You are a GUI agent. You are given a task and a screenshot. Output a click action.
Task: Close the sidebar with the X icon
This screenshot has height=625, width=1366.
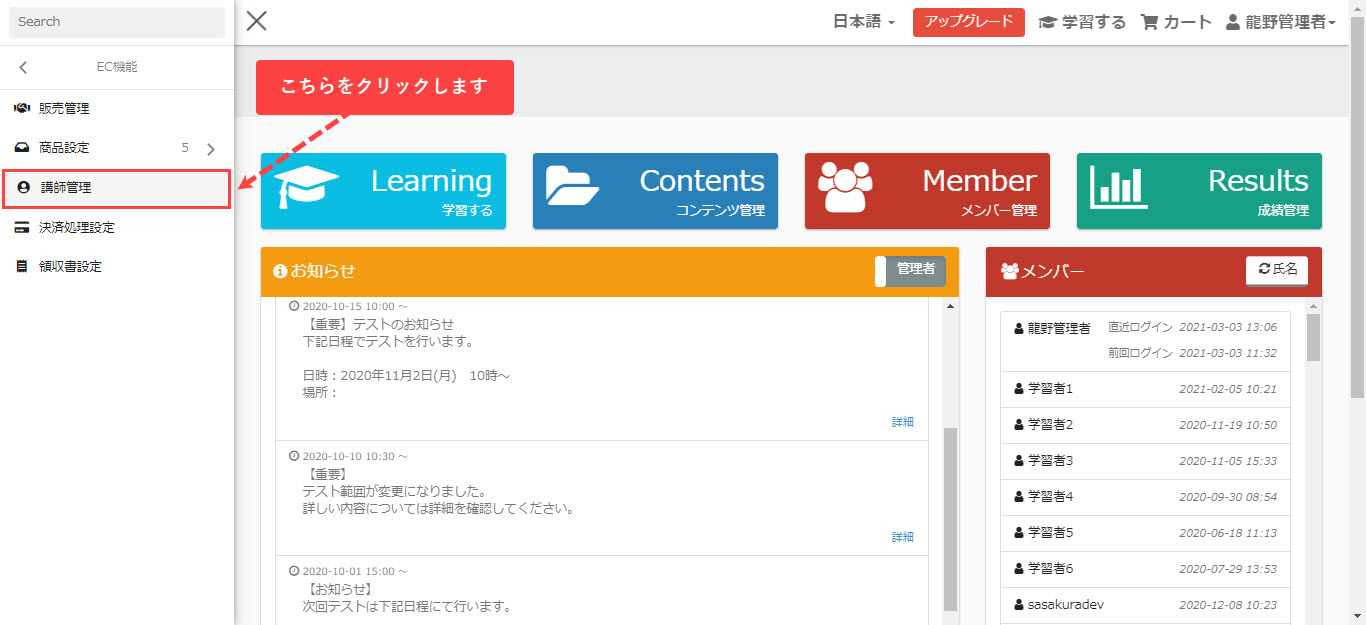pos(257,21)
